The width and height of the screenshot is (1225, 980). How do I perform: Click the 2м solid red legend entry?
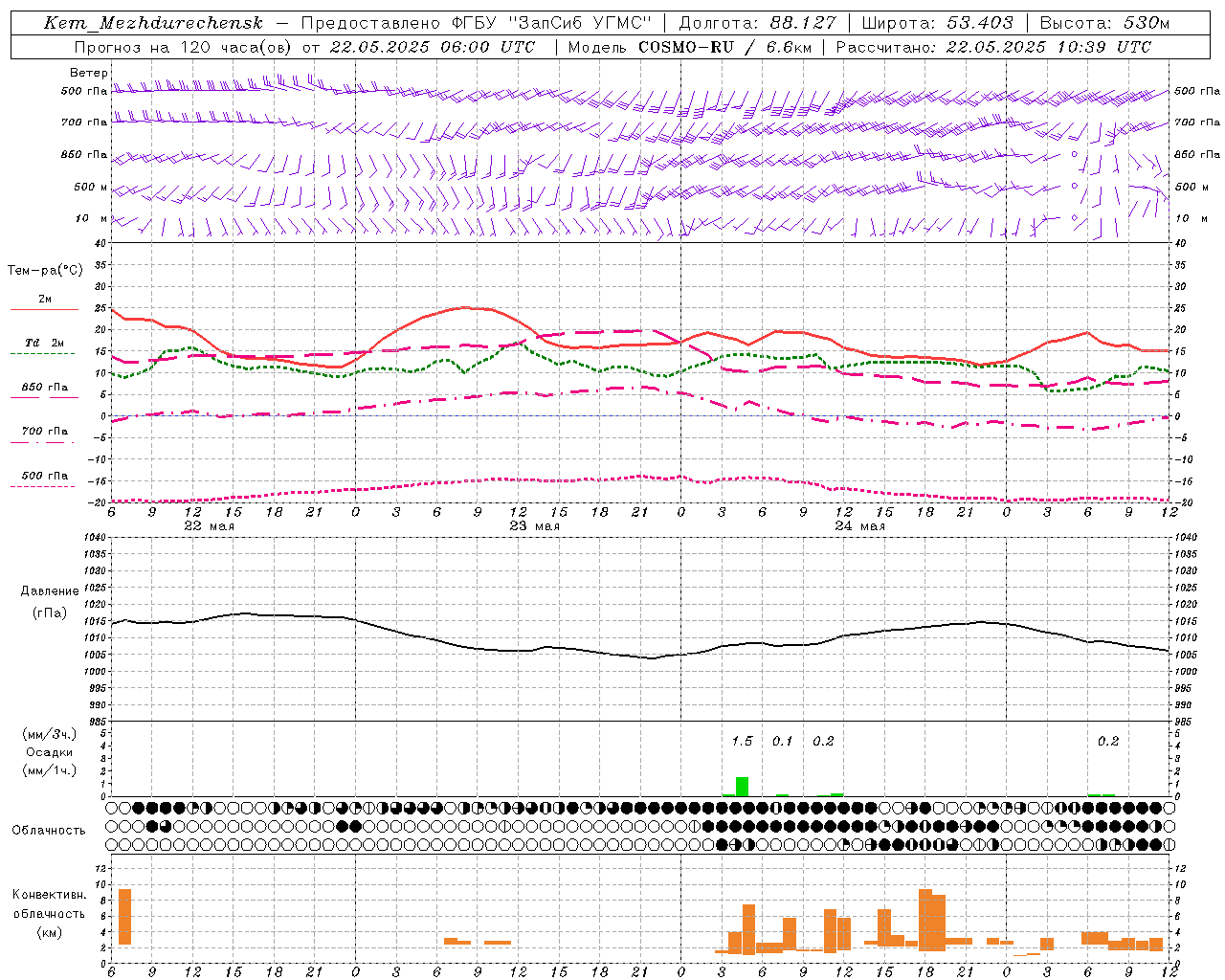pos(44,302)
